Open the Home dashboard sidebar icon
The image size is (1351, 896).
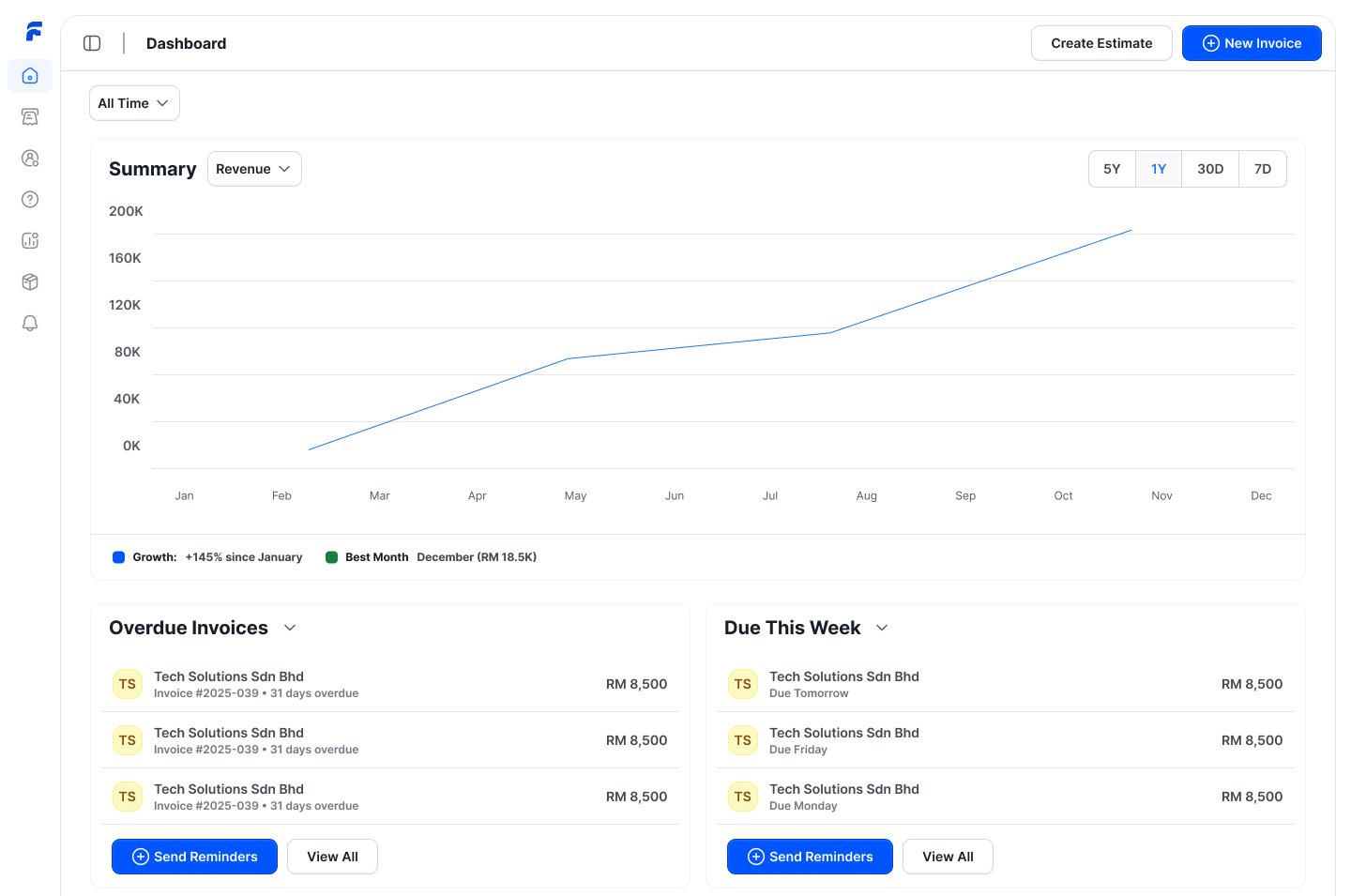[30, 76]
